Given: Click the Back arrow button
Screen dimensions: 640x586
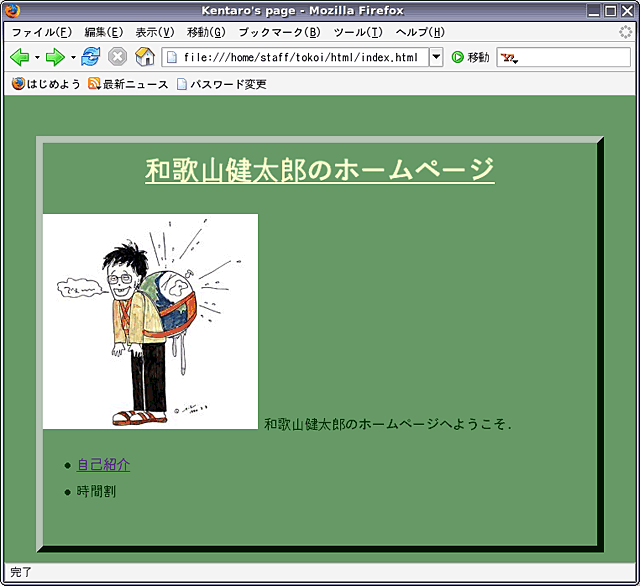Looking at the screenshot, I should point(19,57).
